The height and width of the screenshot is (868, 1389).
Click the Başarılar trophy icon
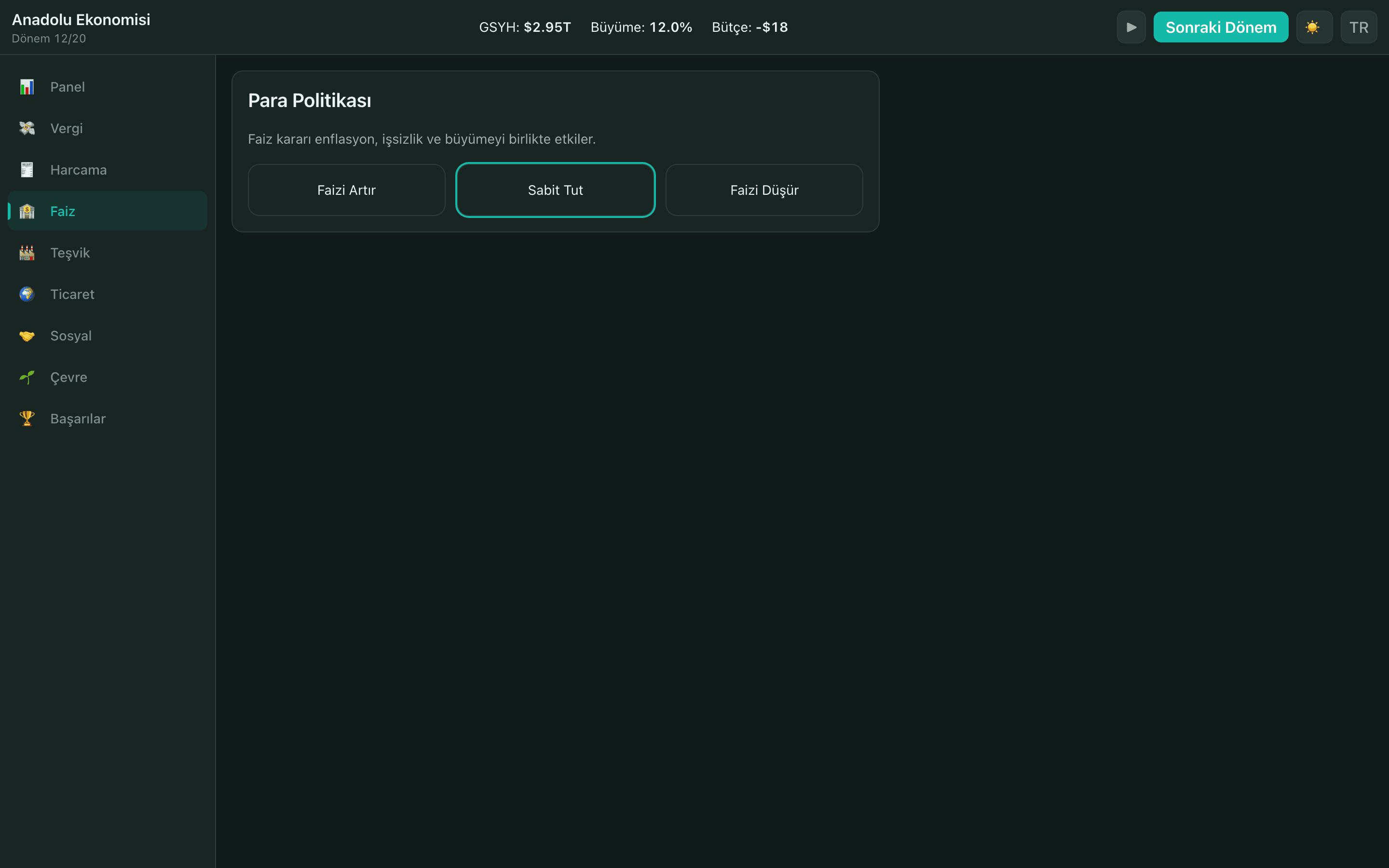27,419
